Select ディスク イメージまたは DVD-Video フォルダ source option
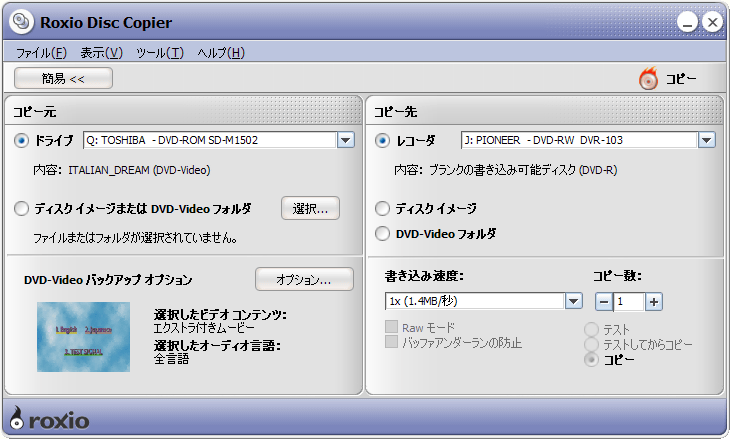The height and width of the screenshot is (439, 730). (21, 209)
